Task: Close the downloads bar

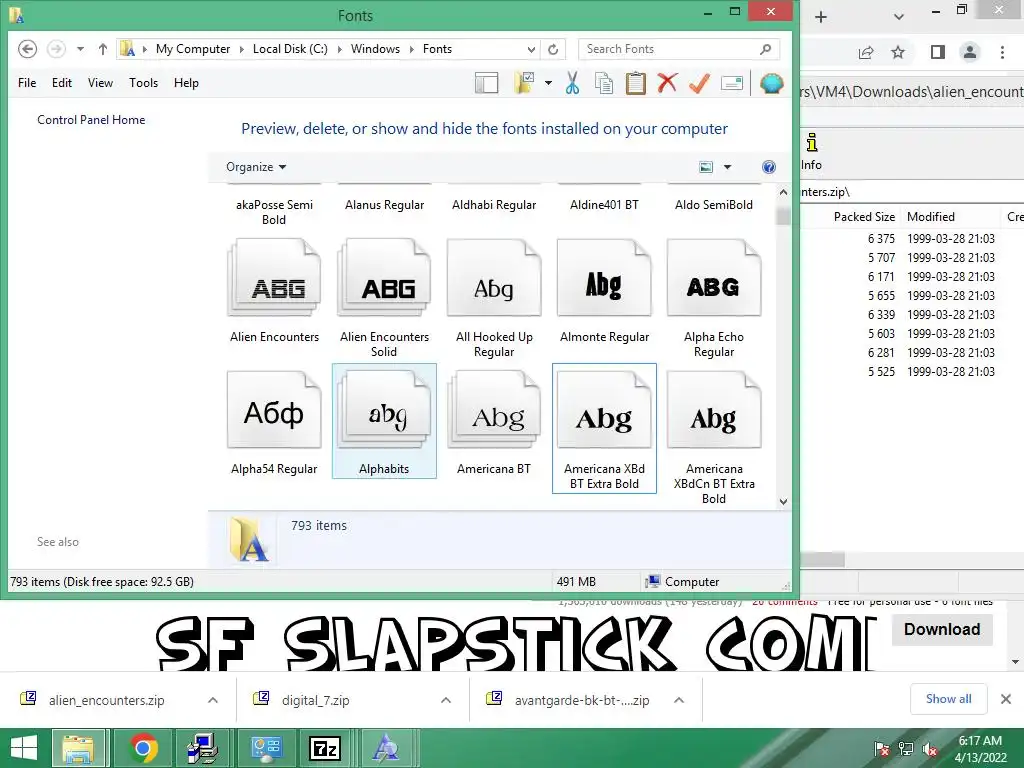Action: coord(1006,699)
